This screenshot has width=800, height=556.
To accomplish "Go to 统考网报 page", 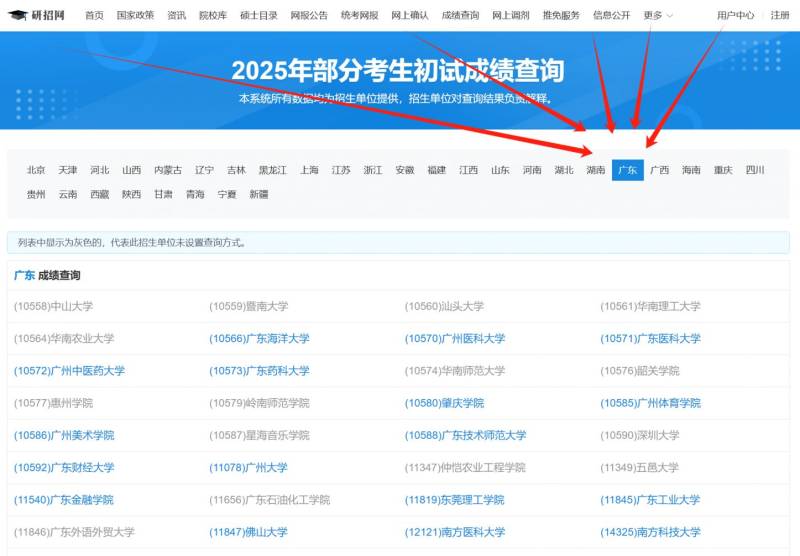I will click(360, 15).
